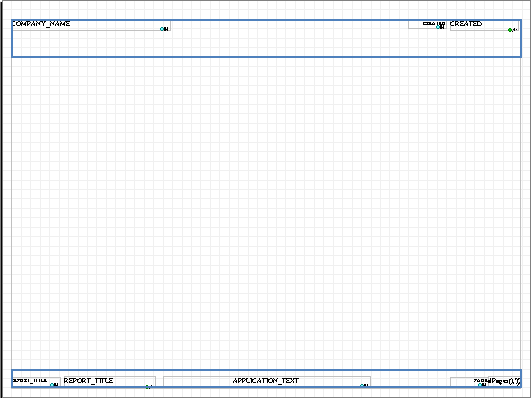Select the REPORT_TITLE field in footer
The height and width of the screenshot is (398, 531).
coord(110,381)
